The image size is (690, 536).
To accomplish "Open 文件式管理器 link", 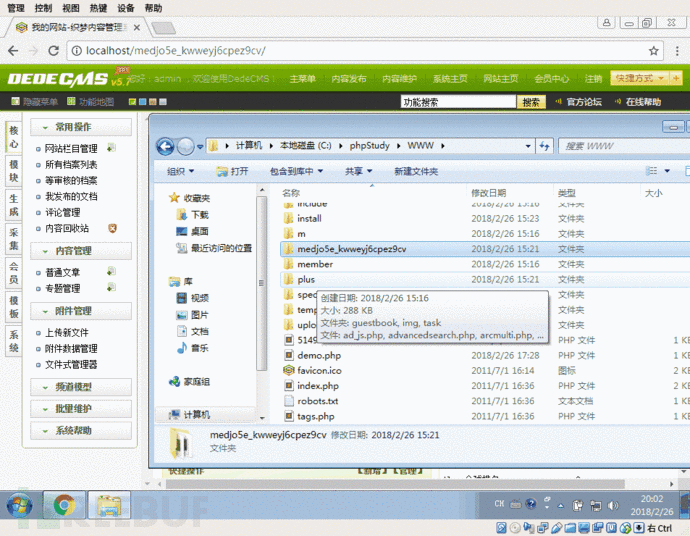I will point(71,364).
